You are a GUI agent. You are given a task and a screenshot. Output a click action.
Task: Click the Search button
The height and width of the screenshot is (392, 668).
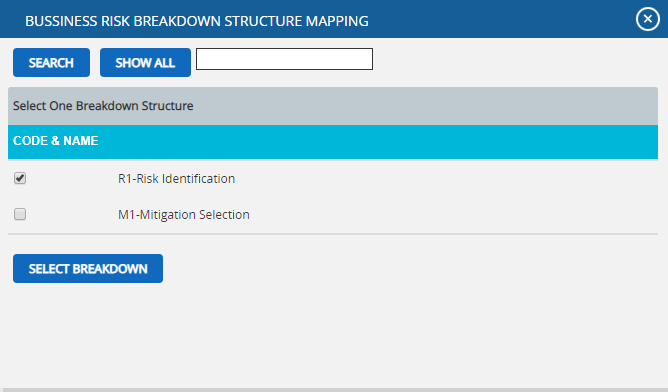(51, 63)
